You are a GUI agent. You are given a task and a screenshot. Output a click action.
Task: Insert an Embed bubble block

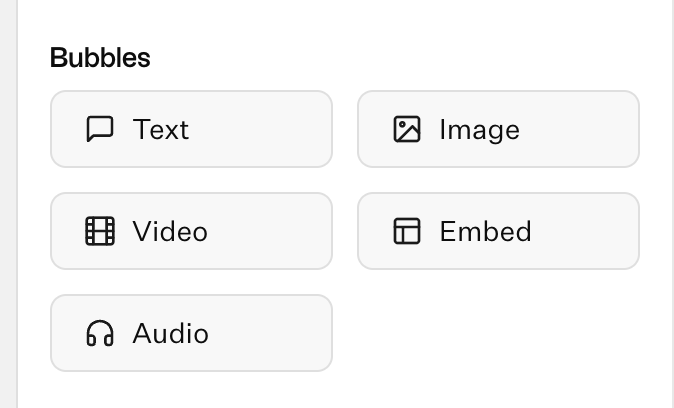(498, 231)
